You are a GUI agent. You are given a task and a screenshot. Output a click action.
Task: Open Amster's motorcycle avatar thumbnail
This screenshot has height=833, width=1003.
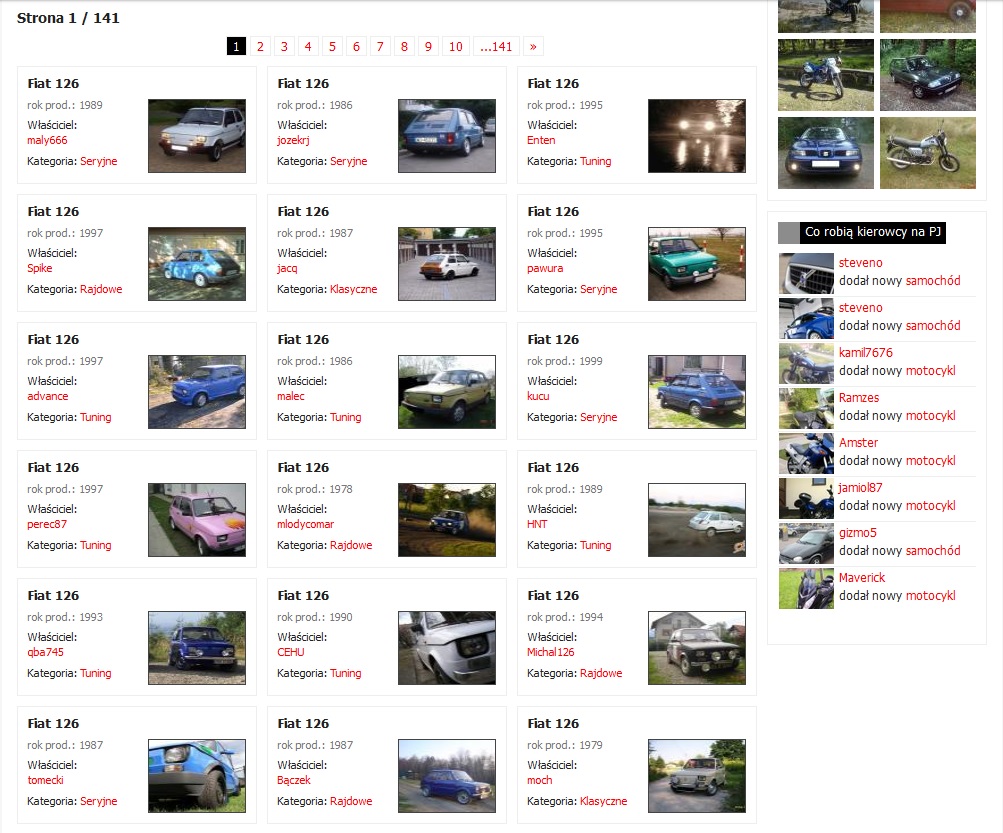click(x=806, y=454)
